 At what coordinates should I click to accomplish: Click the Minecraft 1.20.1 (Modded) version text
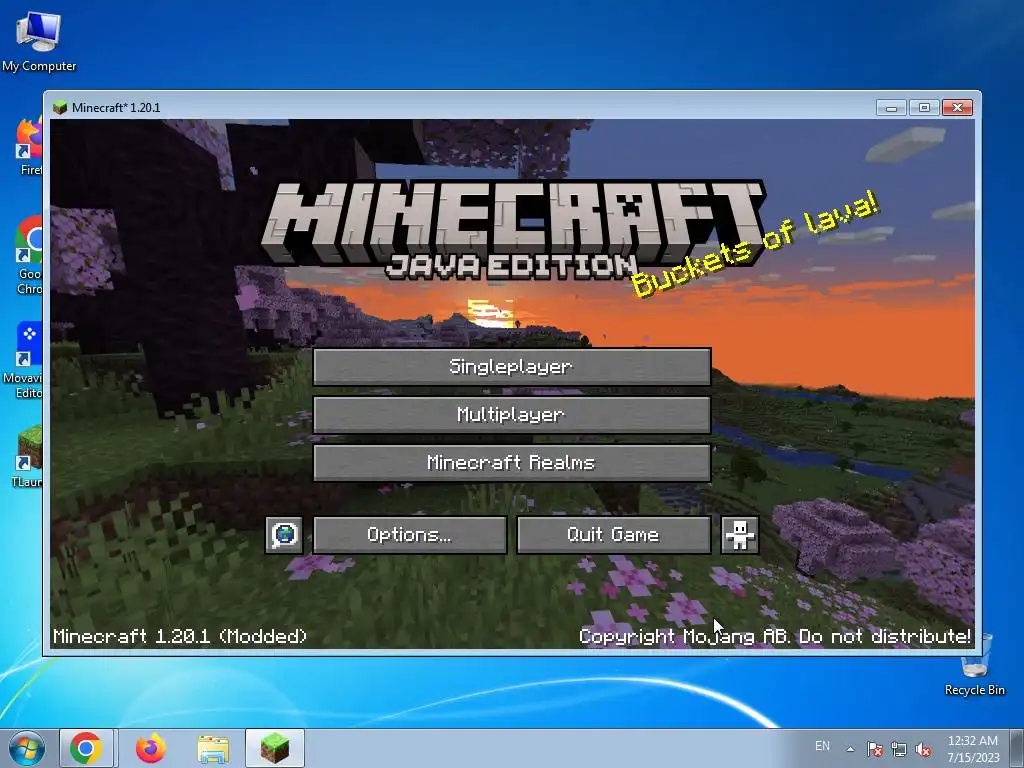click(x=180, y=636)
